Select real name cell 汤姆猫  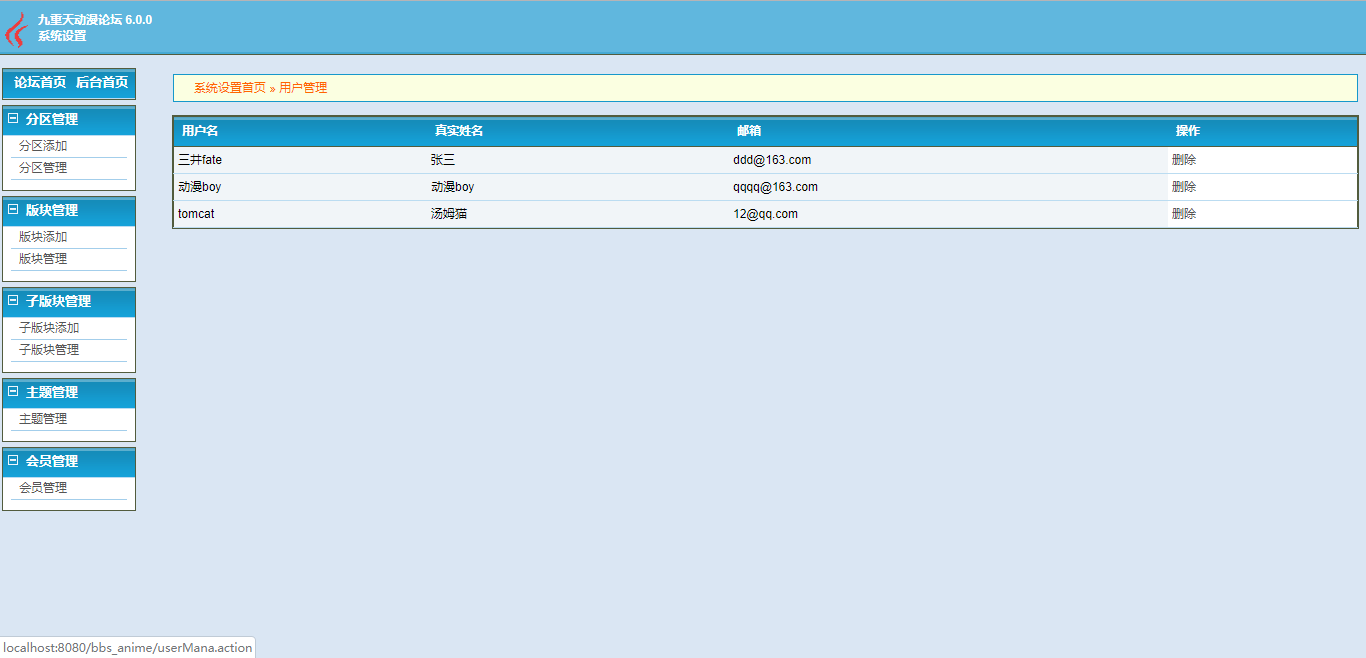[x=449, y=214]
